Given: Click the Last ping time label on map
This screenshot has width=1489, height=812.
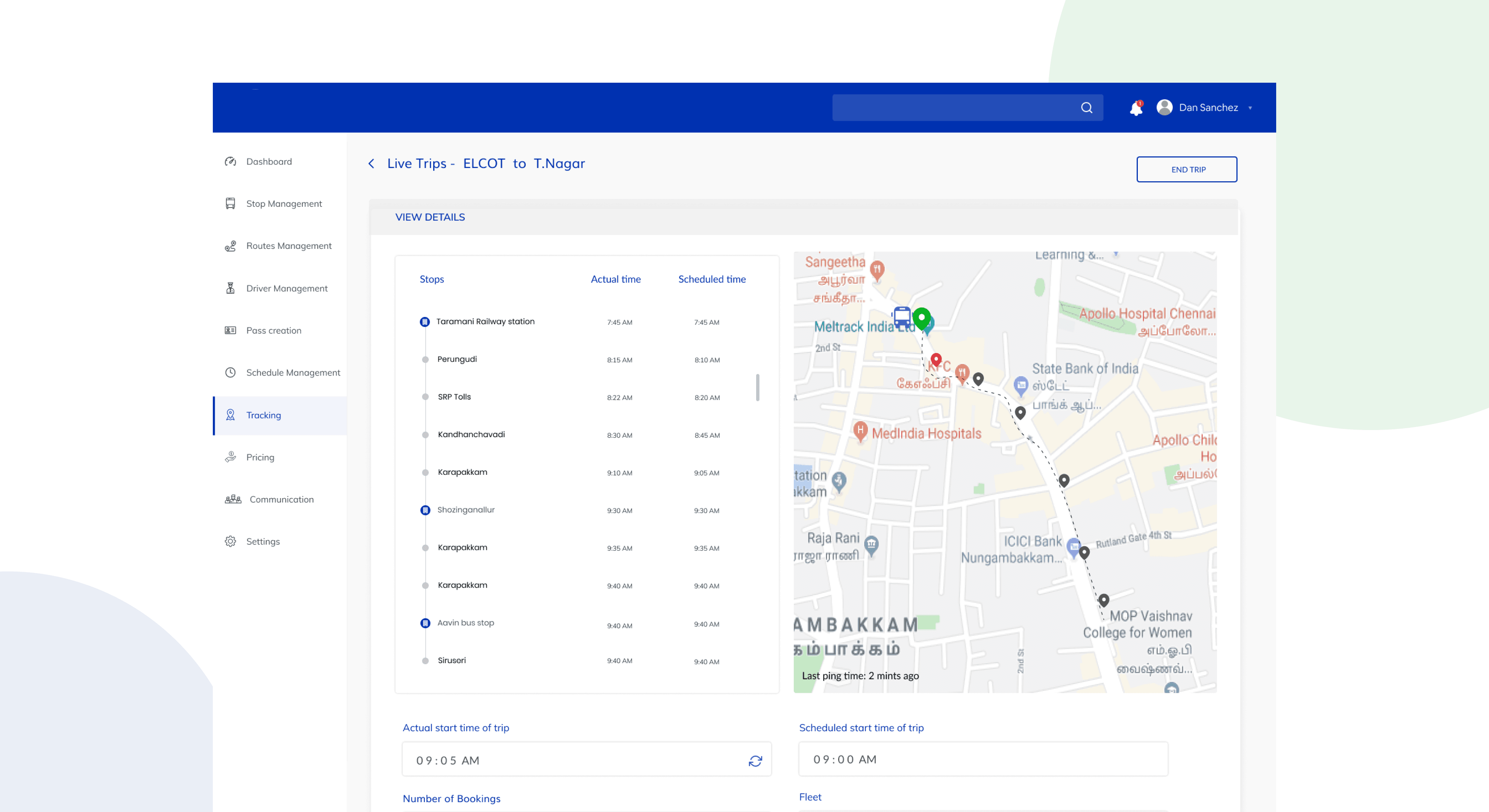Looking at the screenshot, I should point(860,676).
